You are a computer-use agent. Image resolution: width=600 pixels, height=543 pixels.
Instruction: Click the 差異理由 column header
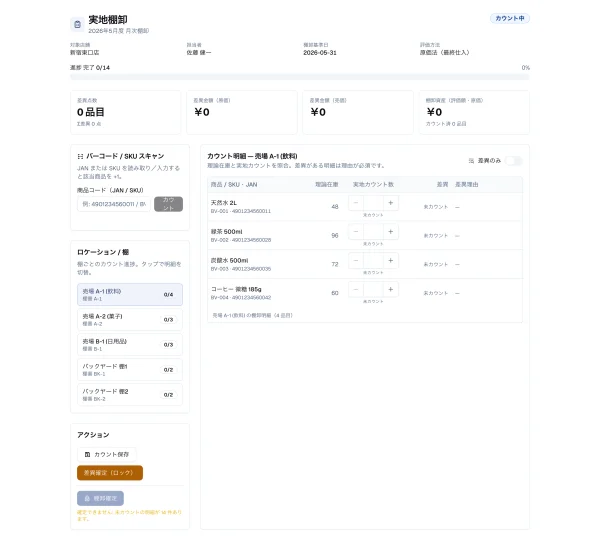tap(466, 184)
